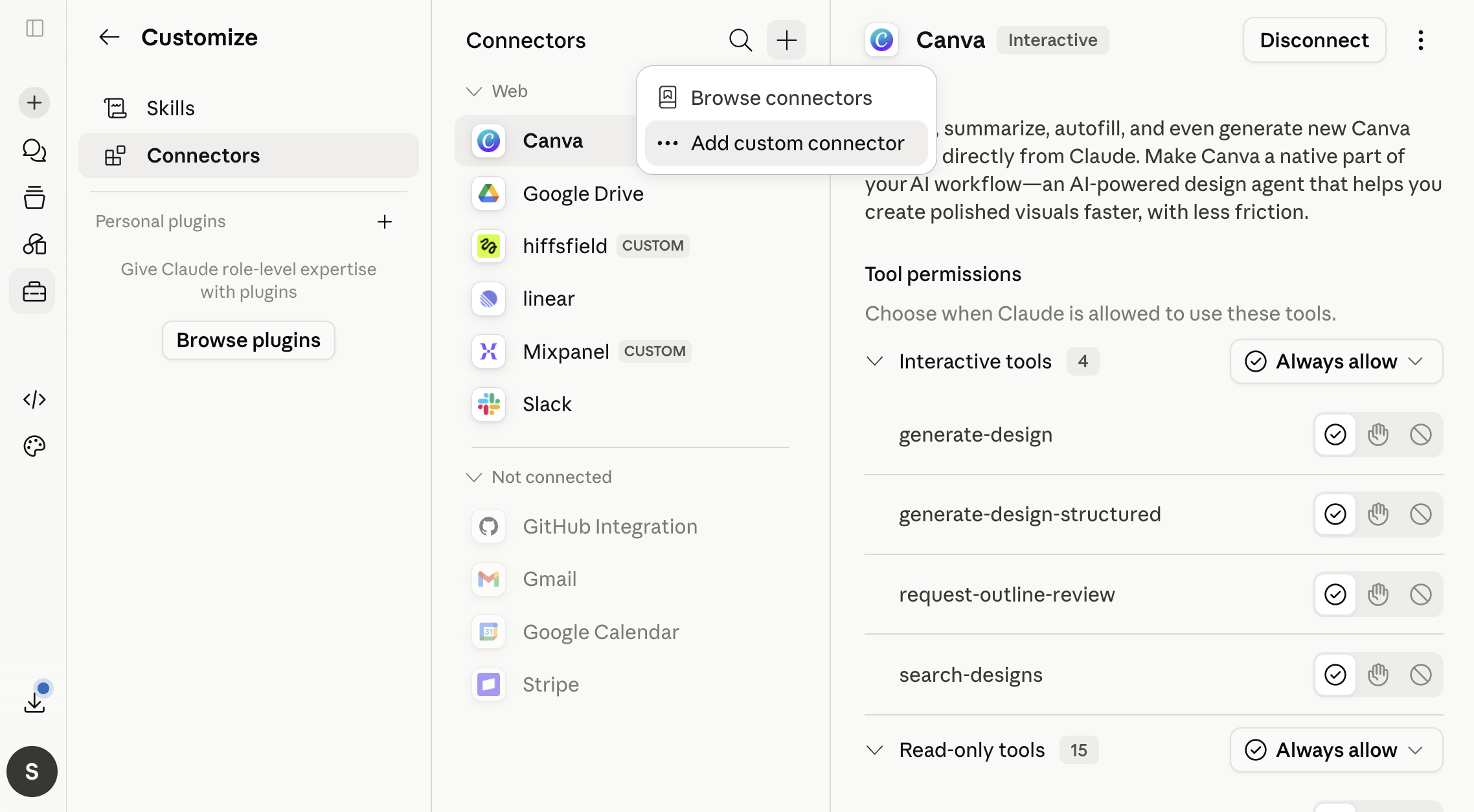
Task: Block the generate-design tool
Action: coord(1420,434)
